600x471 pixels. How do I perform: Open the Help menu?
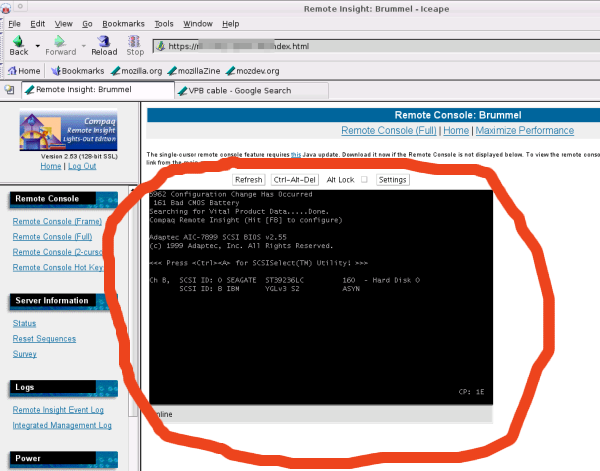click(x=230, y=24)
